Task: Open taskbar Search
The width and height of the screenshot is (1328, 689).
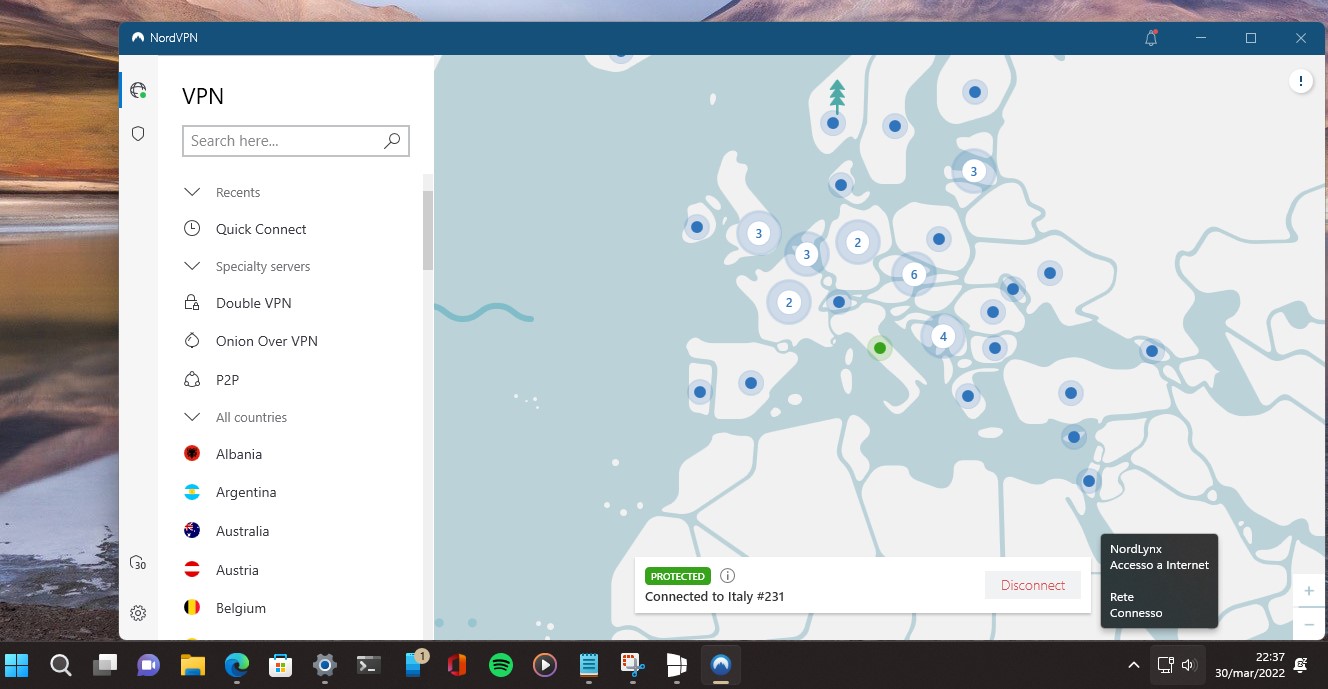Action: coord(61,665)
